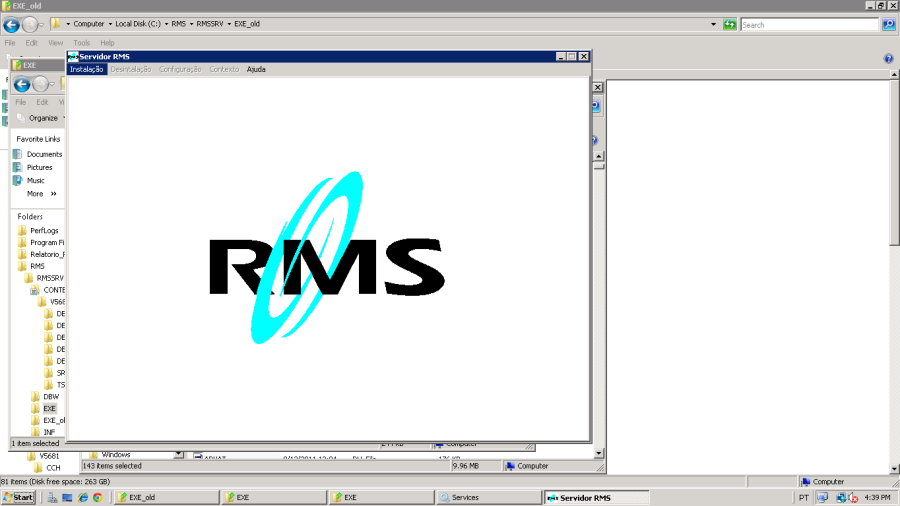Screen dimensions: 900x506
Task: Click the Documents icon in Favorite Links
Action: (18, 154)
